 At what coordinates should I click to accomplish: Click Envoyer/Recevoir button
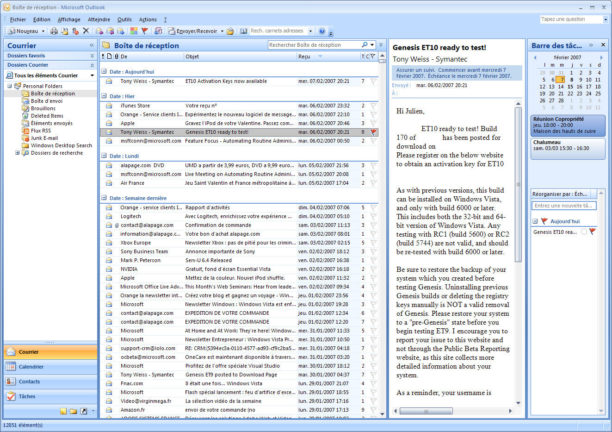coord(193,31)
